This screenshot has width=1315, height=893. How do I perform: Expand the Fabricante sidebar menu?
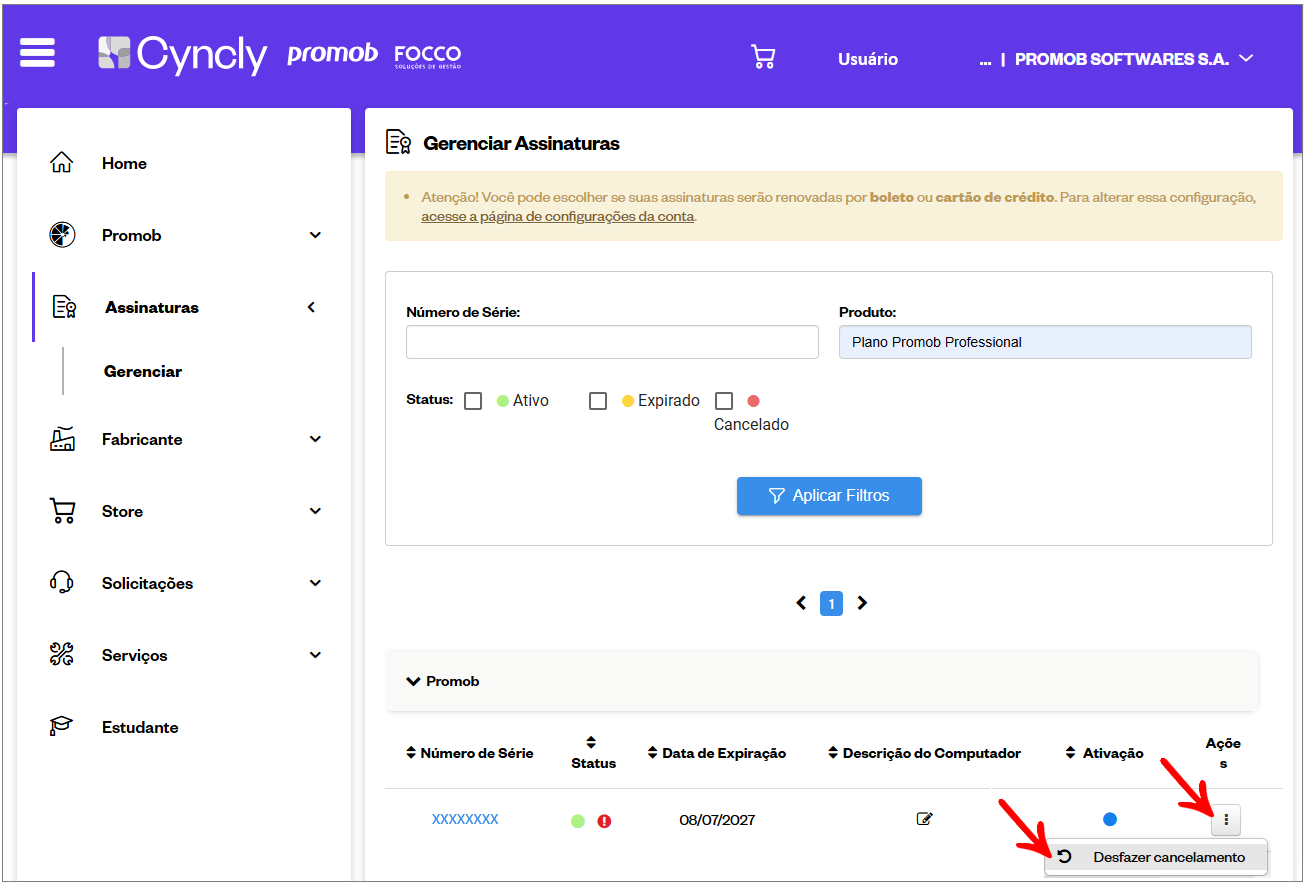point(316,439)
